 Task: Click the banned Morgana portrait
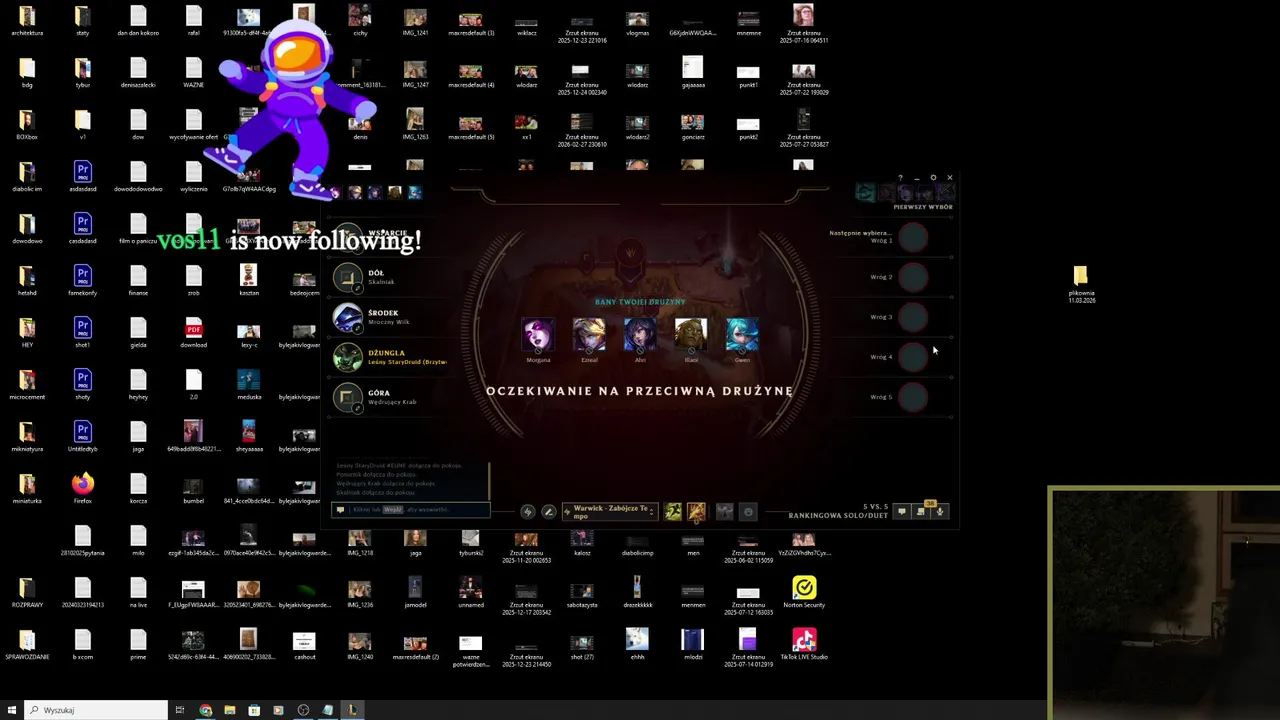(x=538, y=335)
